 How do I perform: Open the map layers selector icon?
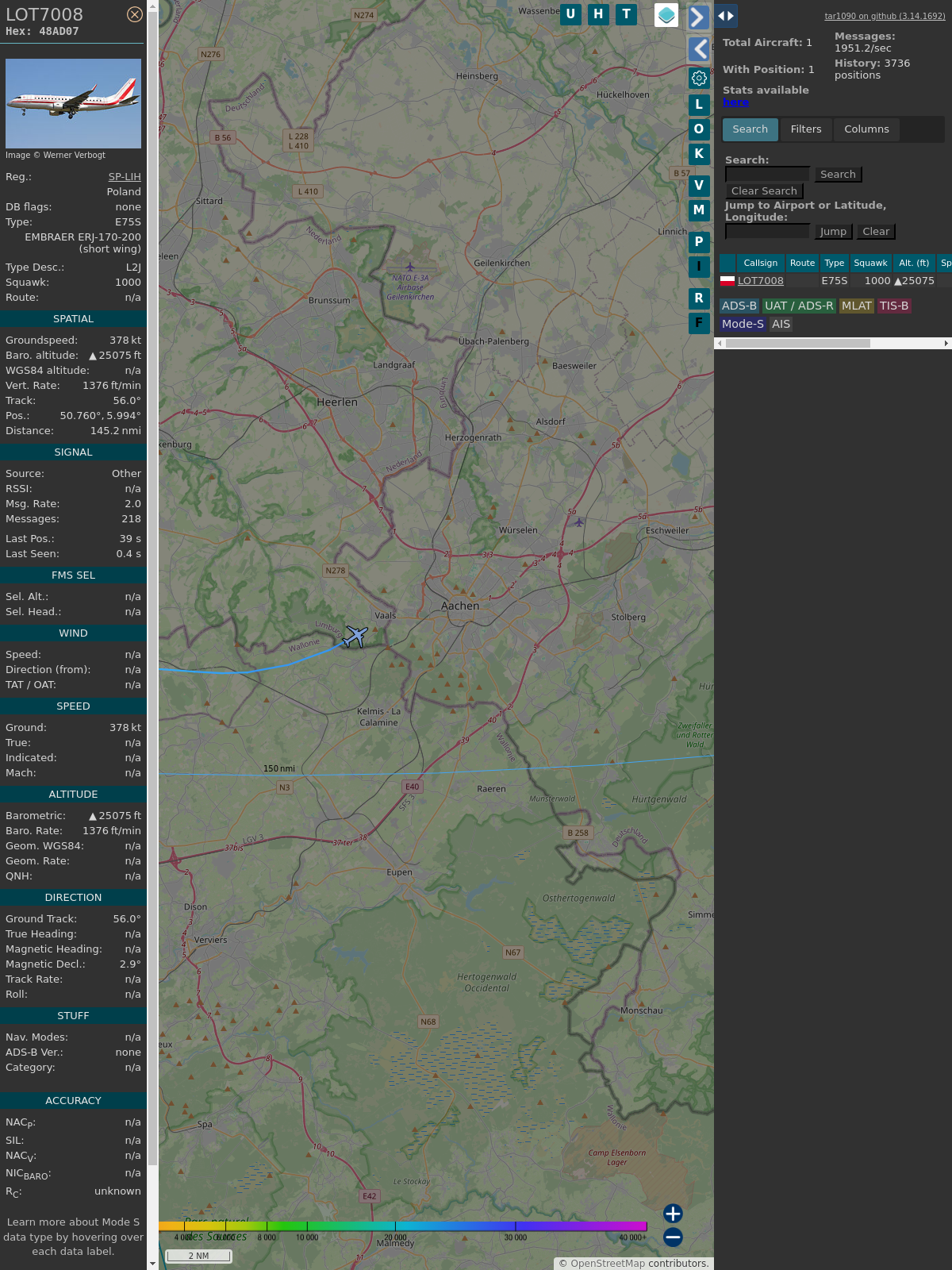pyautogui.click(x=666, y=14)
